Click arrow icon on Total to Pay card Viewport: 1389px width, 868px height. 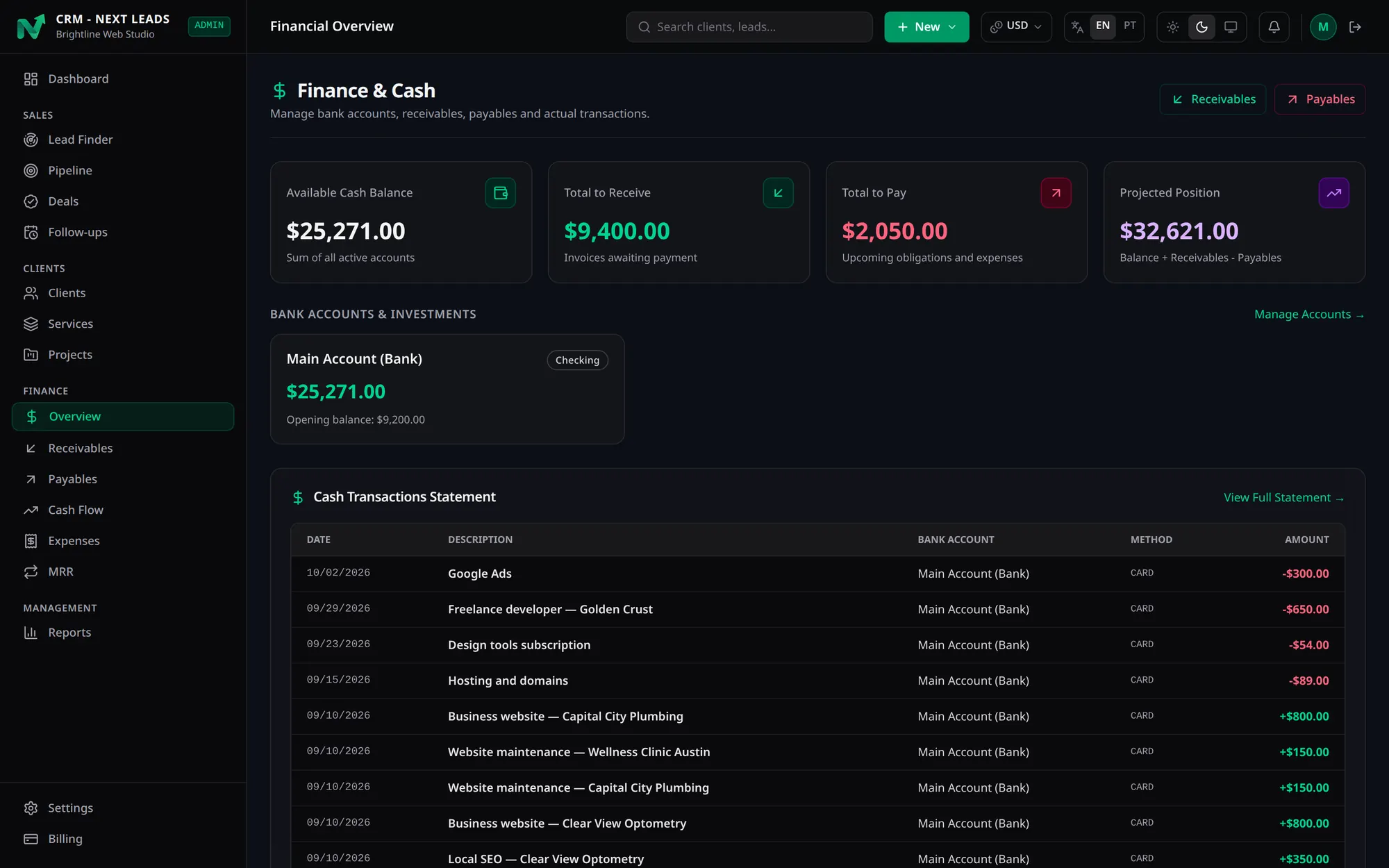click(x=1056, y=193)
